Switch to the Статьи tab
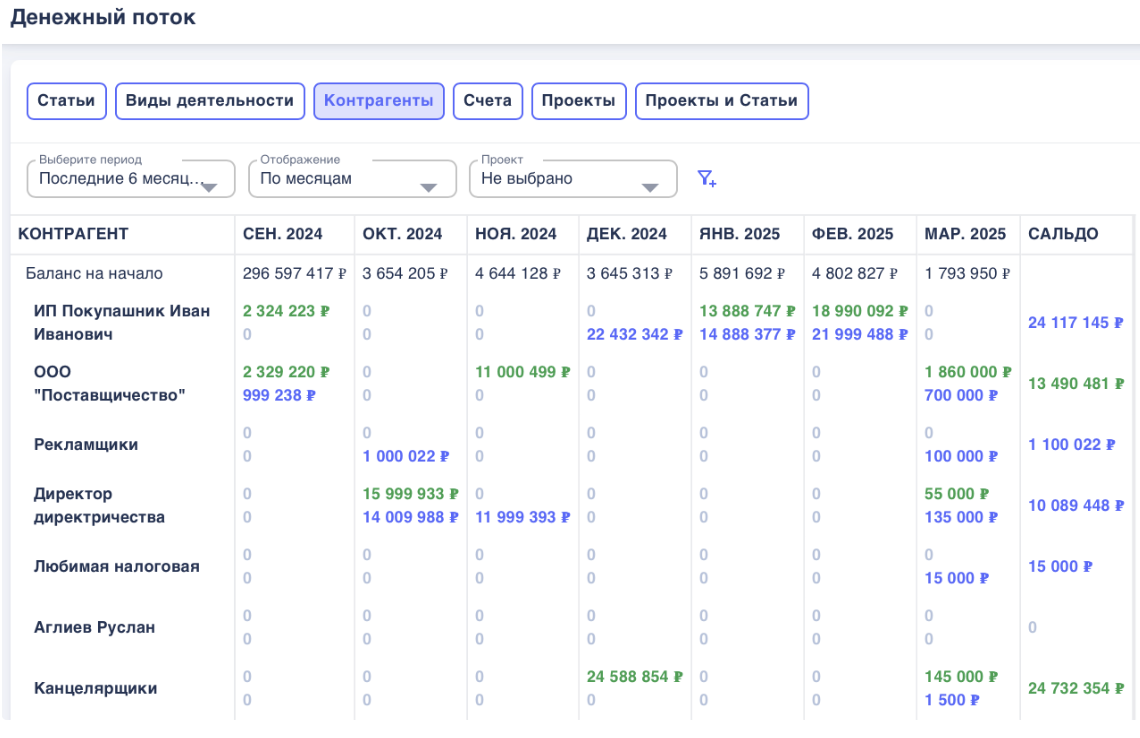Viewport: 1140px width, 738px height. (x=66, y=101)
